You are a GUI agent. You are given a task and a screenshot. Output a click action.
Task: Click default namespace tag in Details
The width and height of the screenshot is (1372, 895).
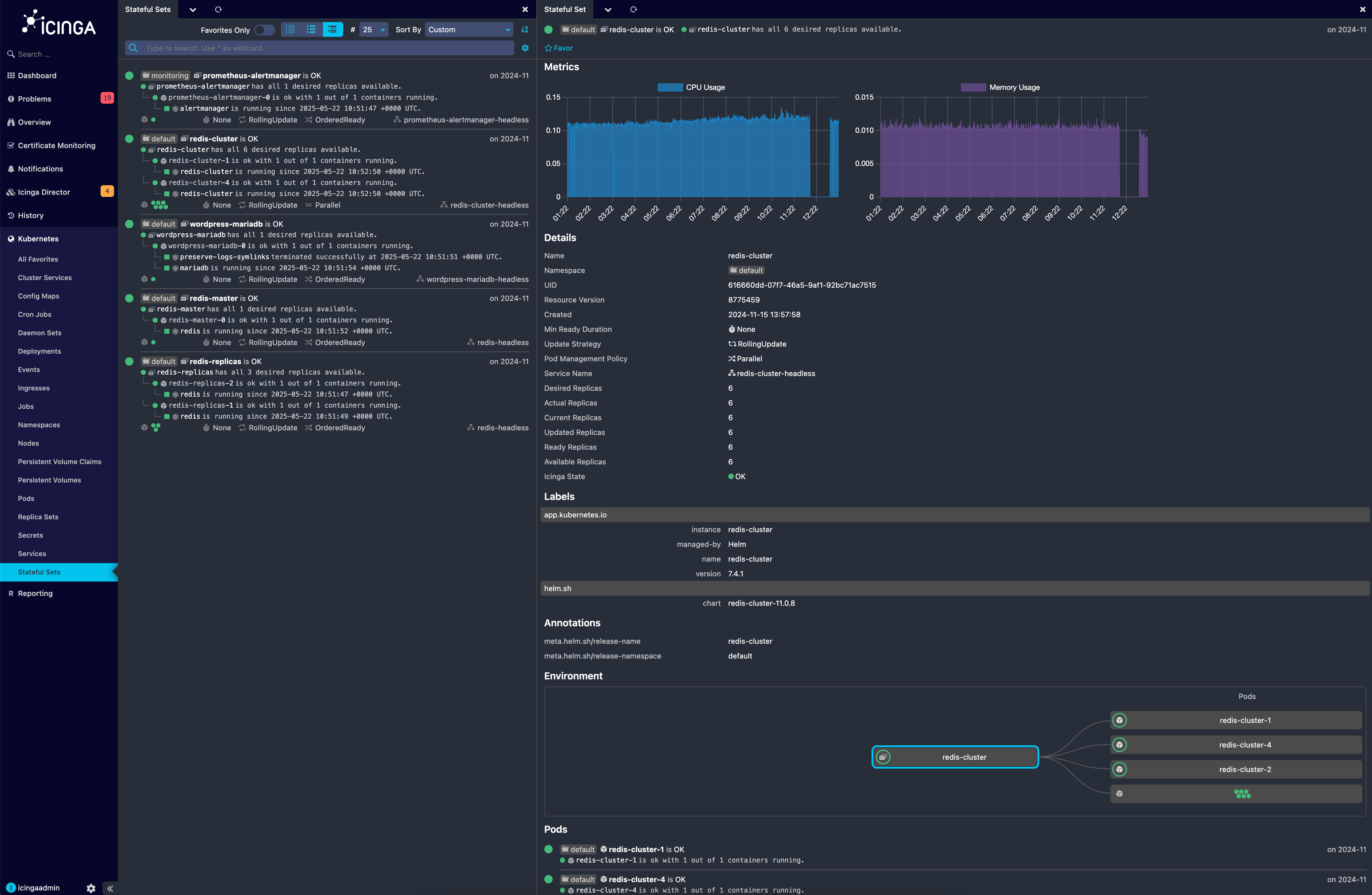pos(746,271)
